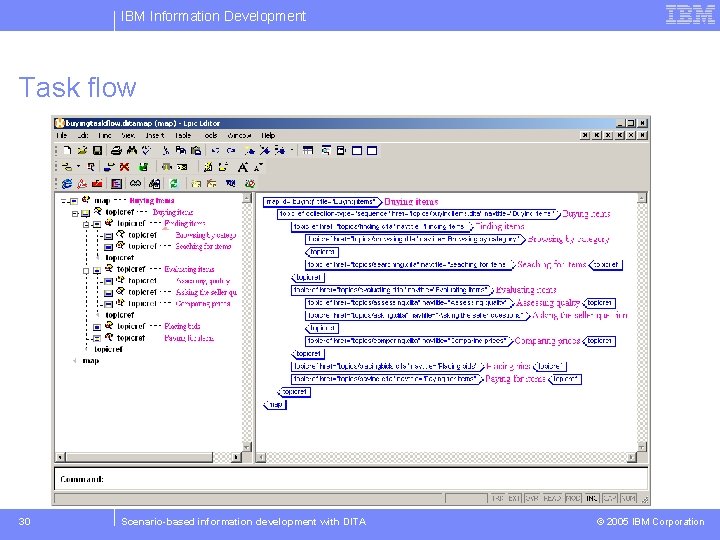Image resolution: width=720 pixels, height=540 pixels.
Task: Click editor pane vertical scrollbar down arrow
Action: 641,446
